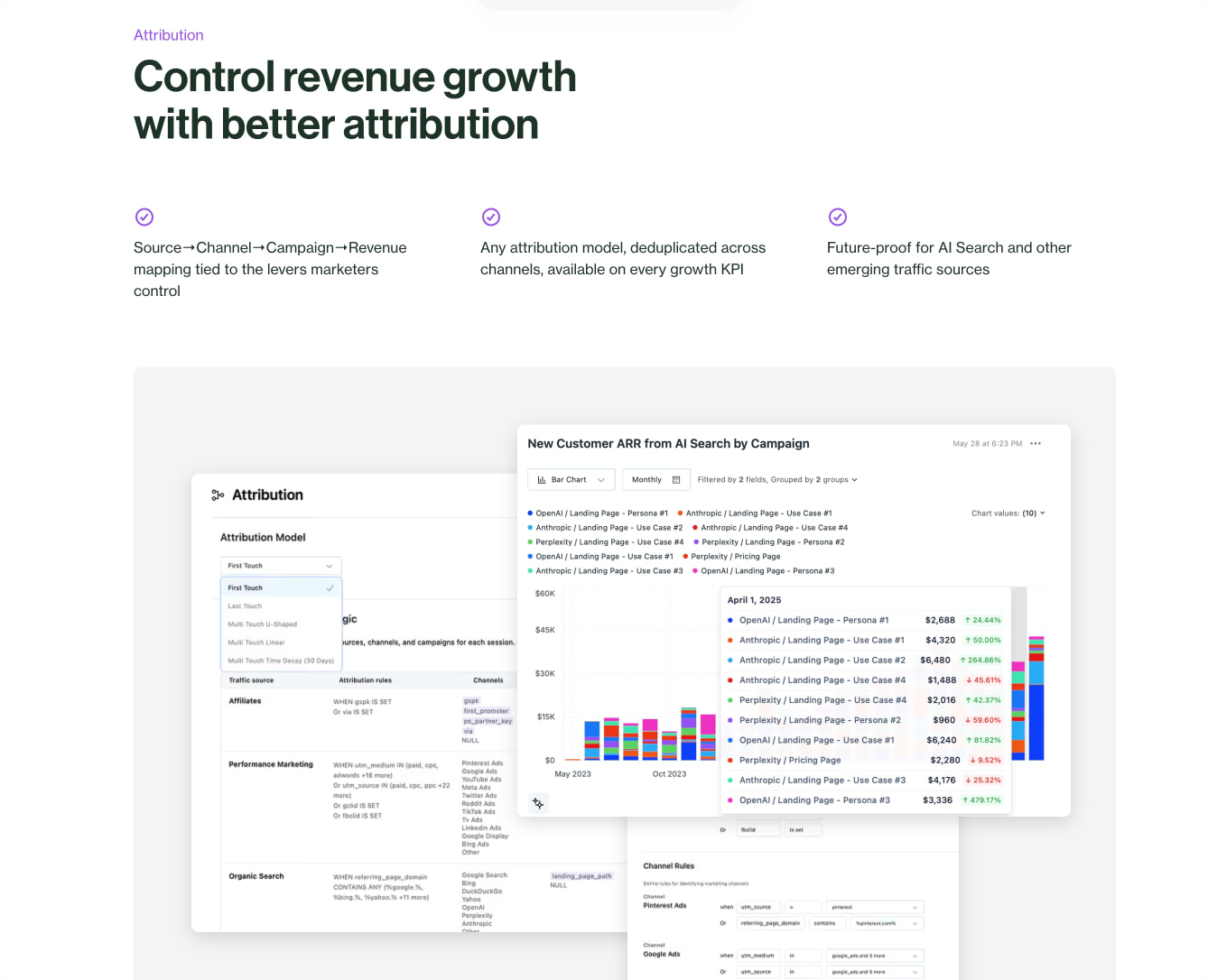
Task: Click the Performance Marketing row label
Action: tap(271, 764)
